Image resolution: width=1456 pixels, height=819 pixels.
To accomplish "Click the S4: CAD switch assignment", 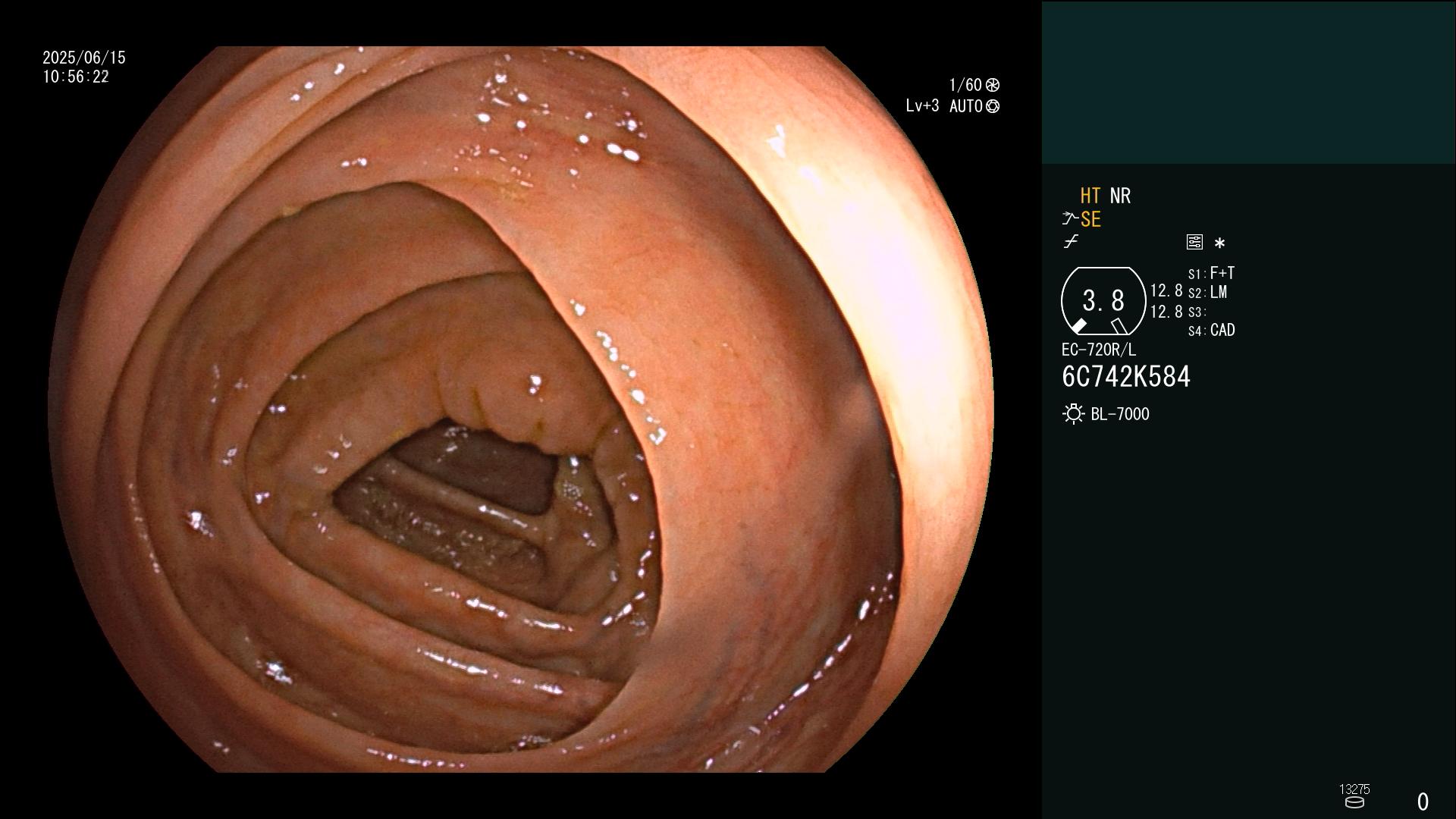I will pos(1212,331).
